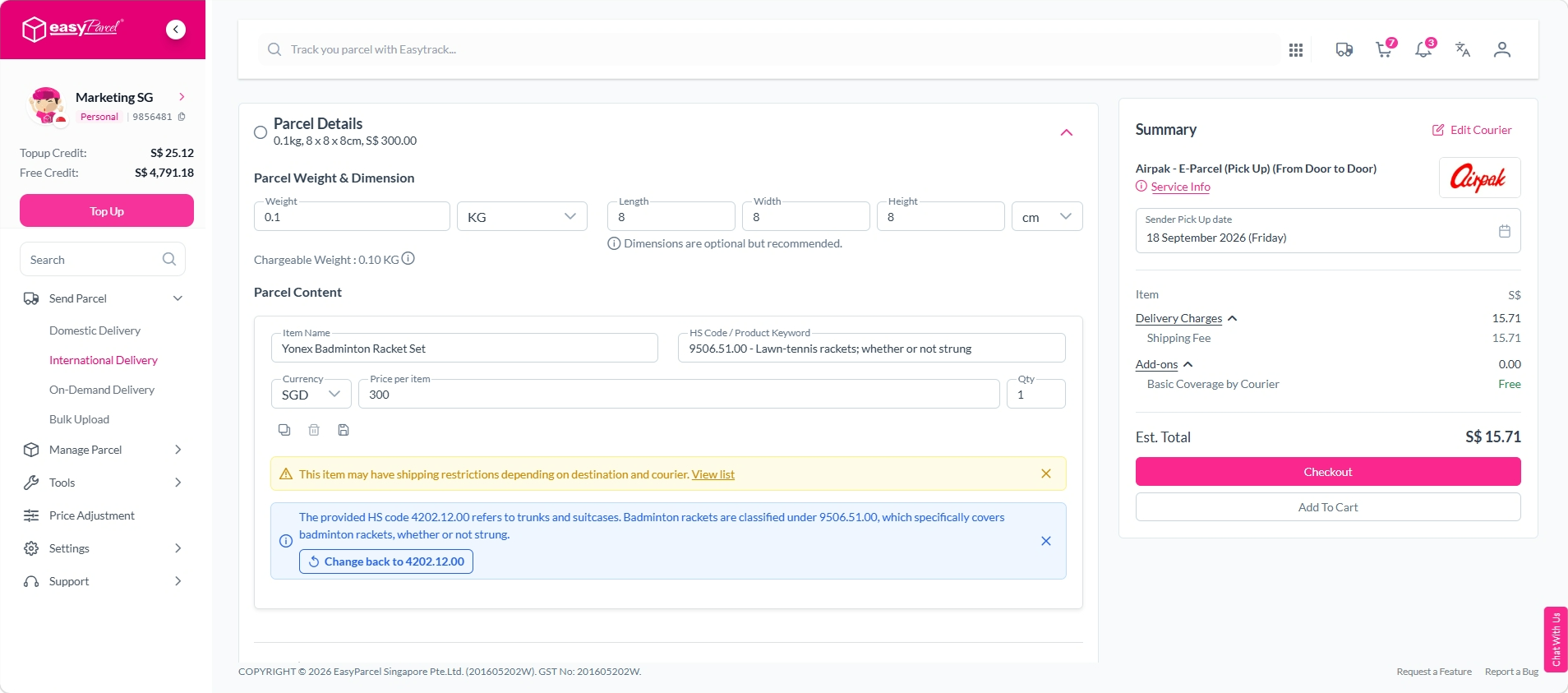Select International Delivery in sidebar
1568x693 pixels.
tap(104, 360)
